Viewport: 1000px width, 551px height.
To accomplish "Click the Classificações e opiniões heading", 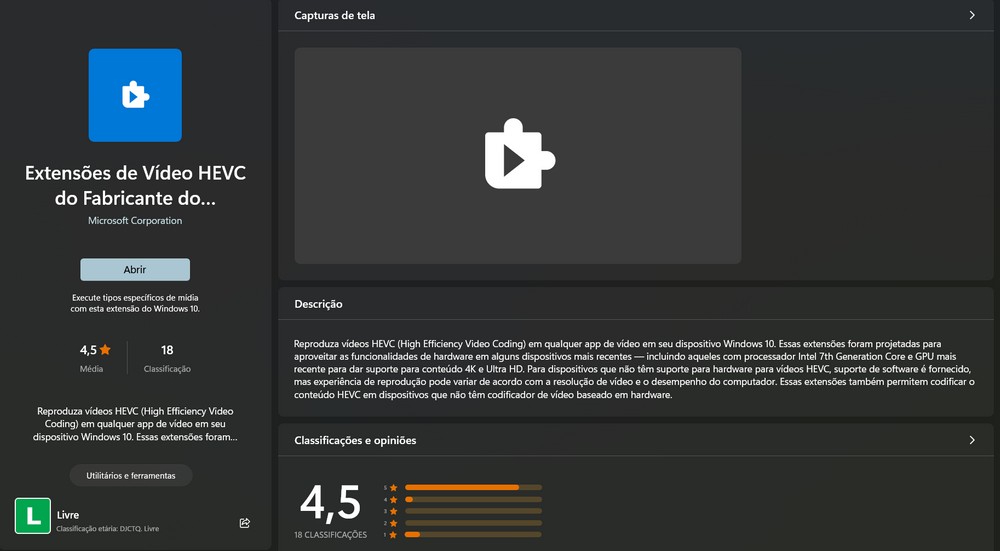I will point(355,440).
